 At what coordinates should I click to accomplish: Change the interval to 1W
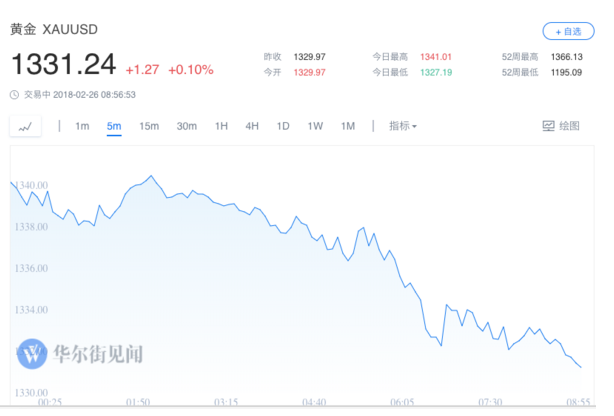[x=315, y=126]
